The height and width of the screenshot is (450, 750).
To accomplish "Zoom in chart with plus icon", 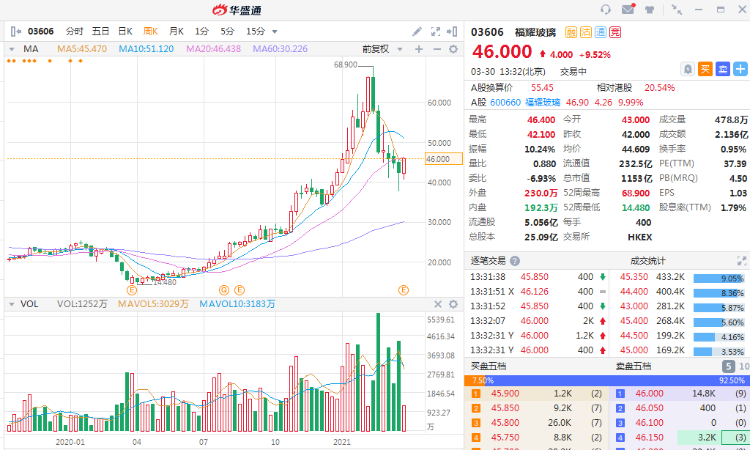I will click(x=419, y=49).
